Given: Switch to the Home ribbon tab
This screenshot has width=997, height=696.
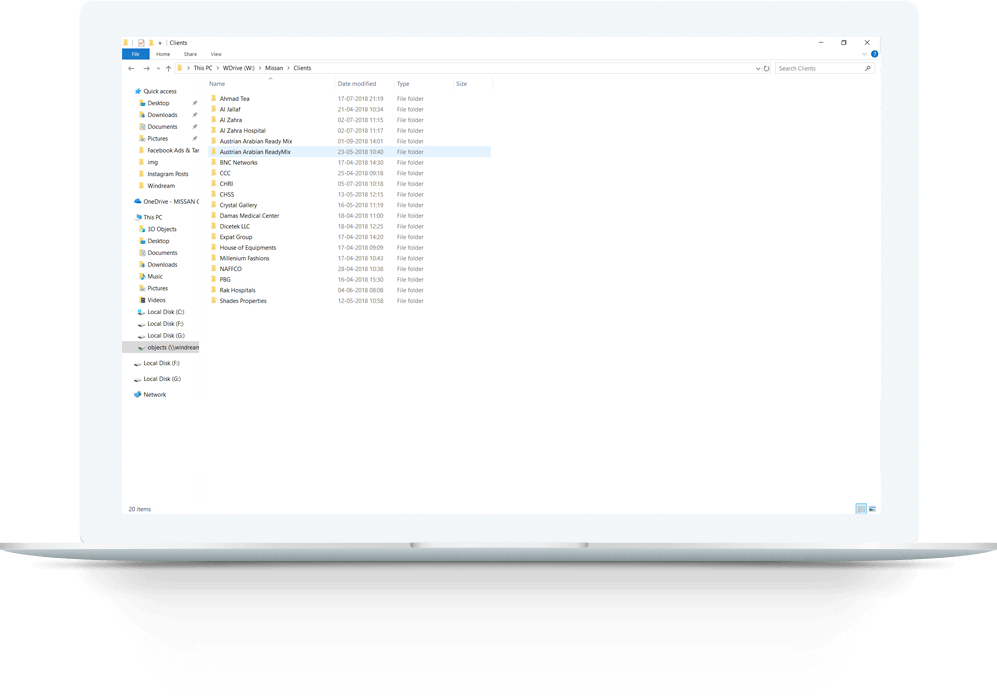Looking at the screenshot, I should pos(163,54).
